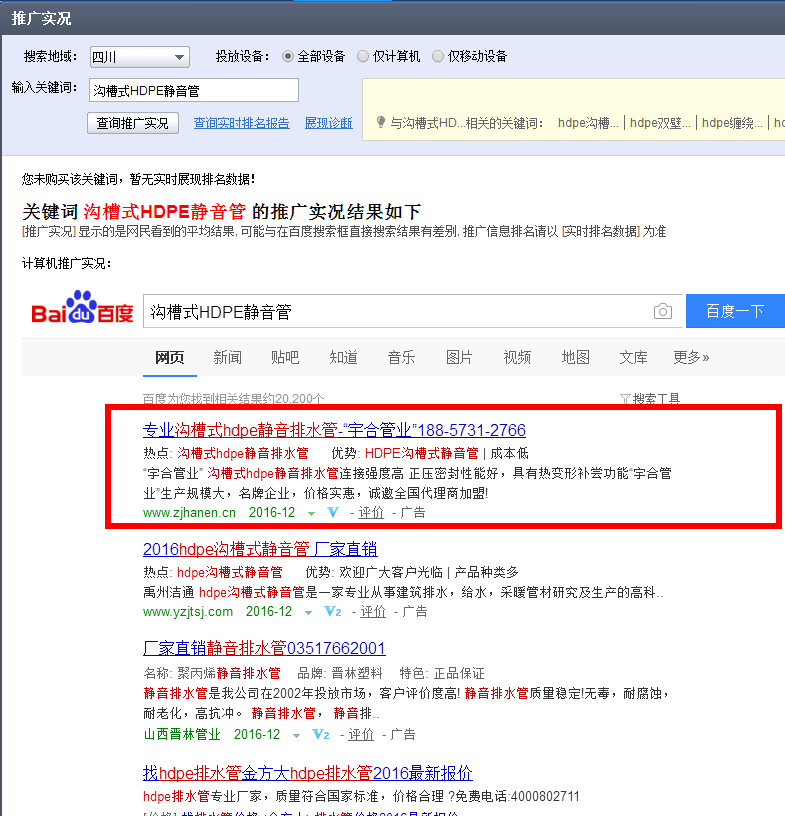This screenshot has width=785, height=816.
Task: Switch to the 网页 tab
Action: tap(170, 357)
